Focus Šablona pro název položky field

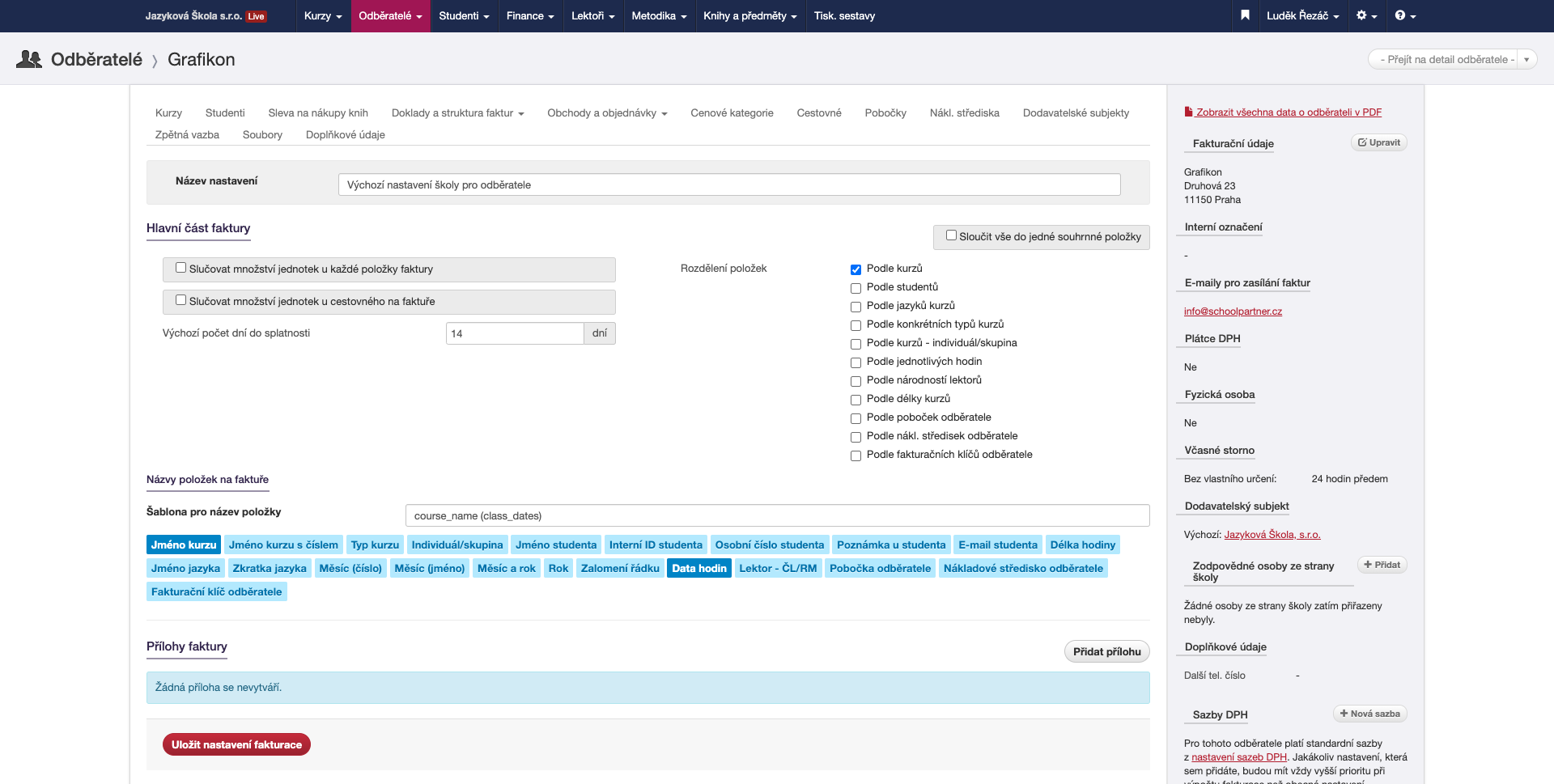click(x=777, y=515)
